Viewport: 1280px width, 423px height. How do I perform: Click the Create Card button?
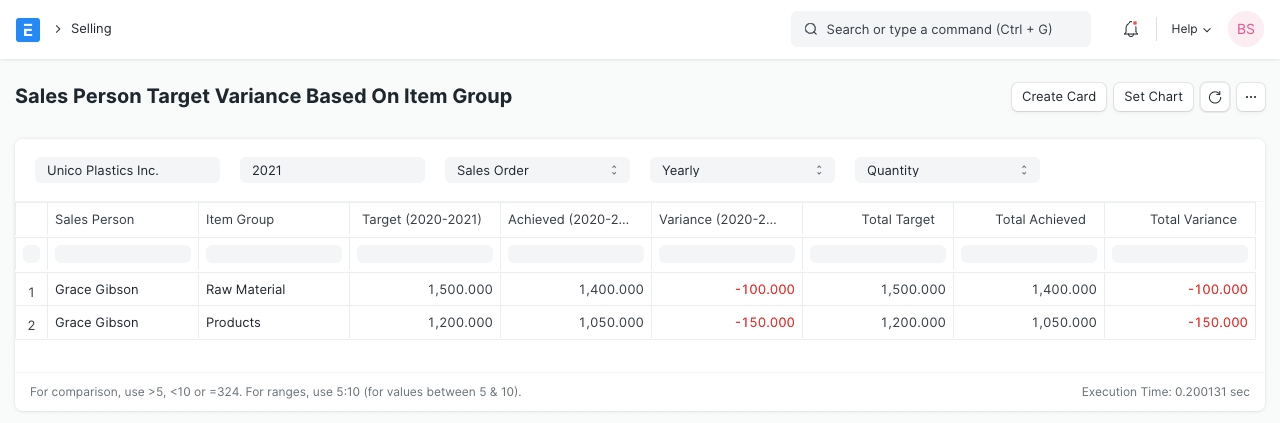point(1059,97)
